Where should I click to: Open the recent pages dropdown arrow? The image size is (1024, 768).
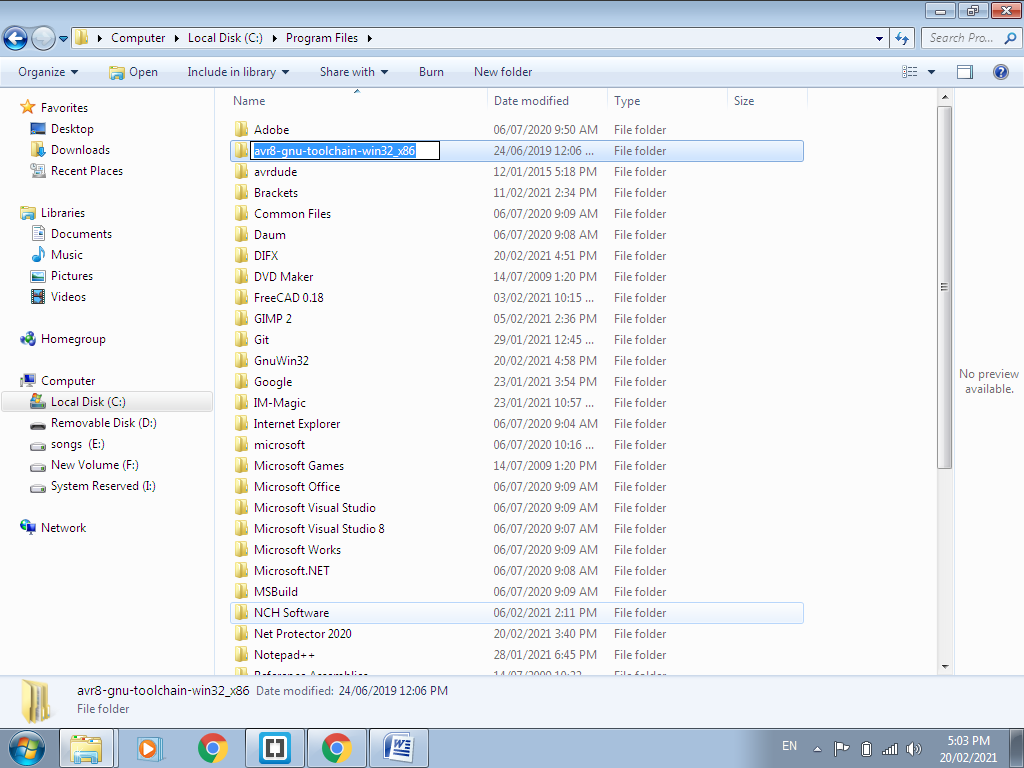[63, 39]
